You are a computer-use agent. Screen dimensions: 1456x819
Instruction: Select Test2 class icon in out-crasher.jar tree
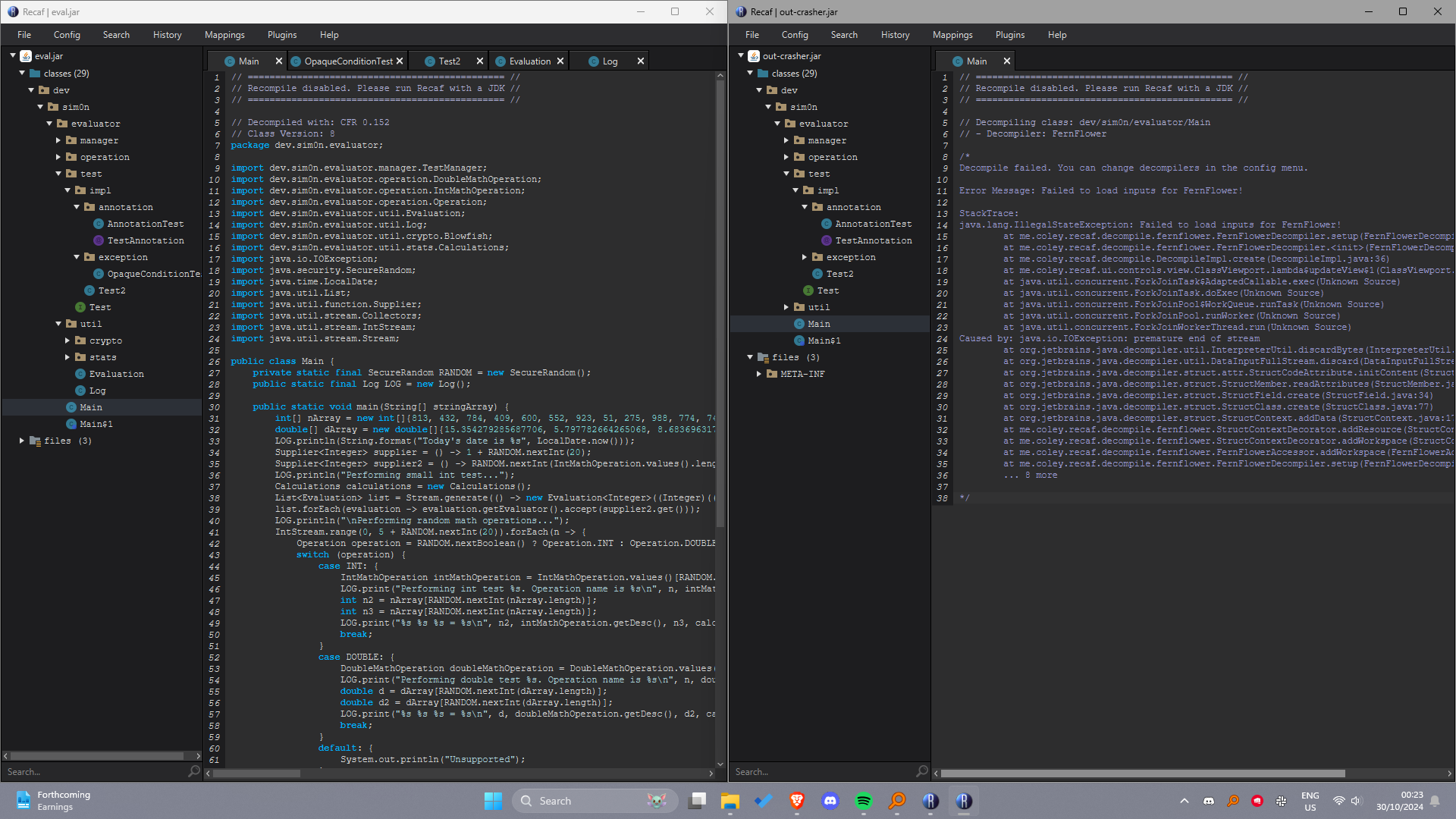[x=817, y=274]
